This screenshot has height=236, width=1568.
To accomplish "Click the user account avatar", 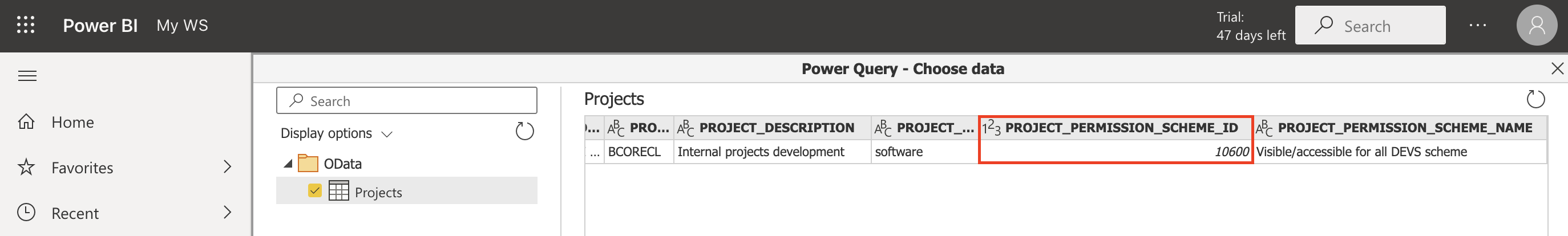I will 1535,26.
